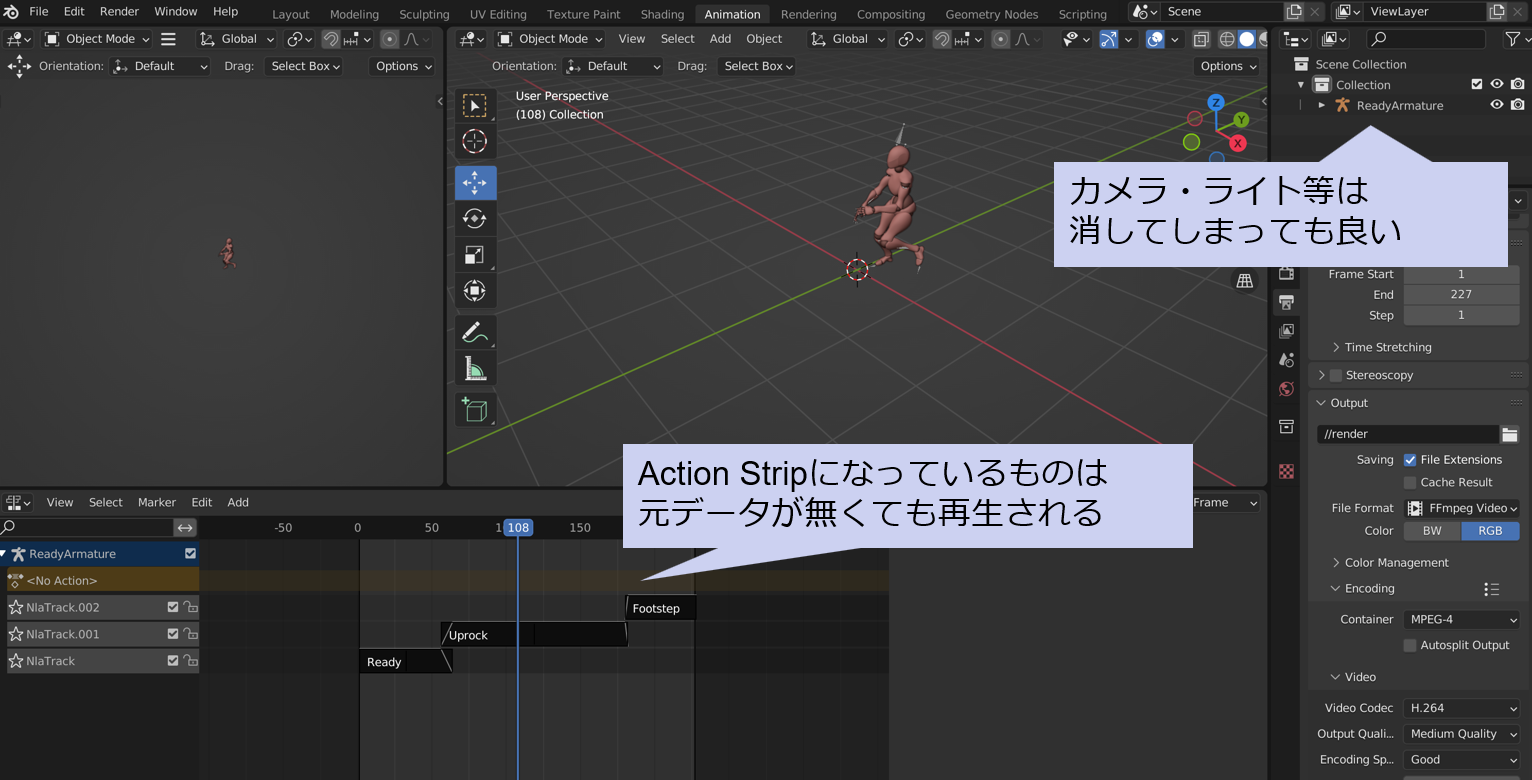Select the Footstep NLA strip
1532x780 pixels.
(660, 608)
